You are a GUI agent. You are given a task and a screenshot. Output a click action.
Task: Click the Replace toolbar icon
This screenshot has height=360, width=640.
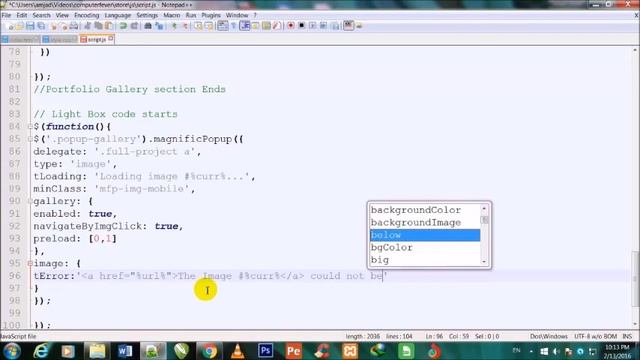click(x=159, y=26)
